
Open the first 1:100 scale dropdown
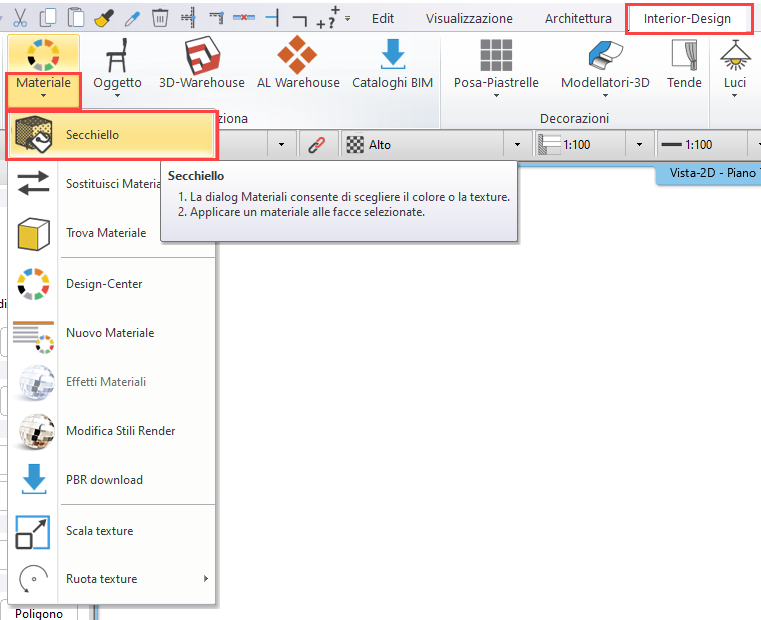click(x=639, y=145)
